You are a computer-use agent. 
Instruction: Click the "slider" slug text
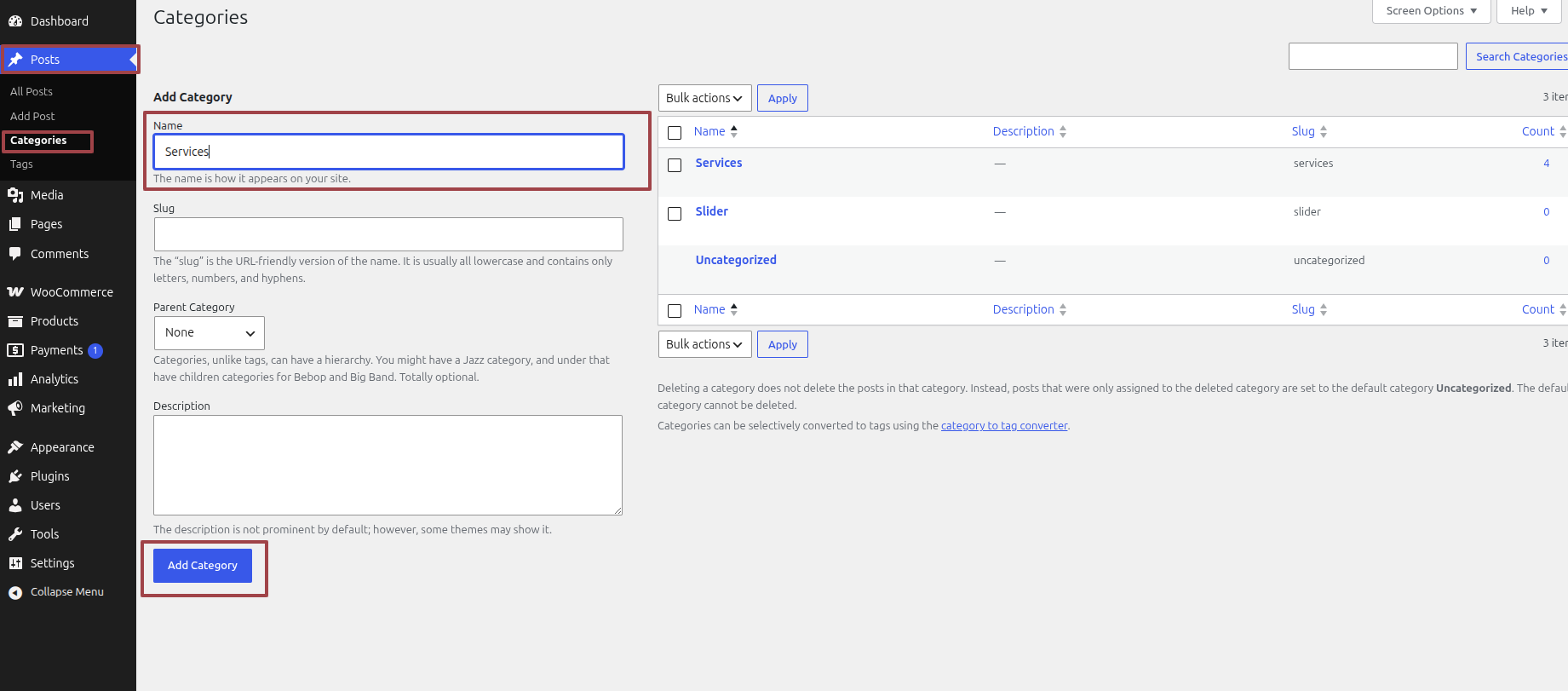click(x=1307, y=212)
